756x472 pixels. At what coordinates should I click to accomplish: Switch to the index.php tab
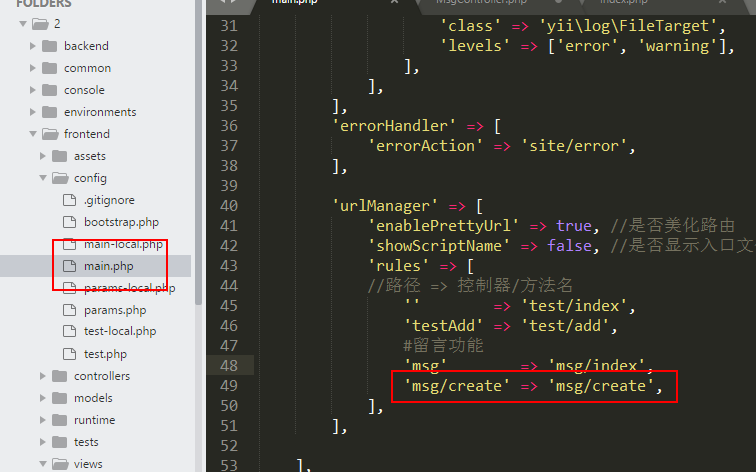[623, 3]
